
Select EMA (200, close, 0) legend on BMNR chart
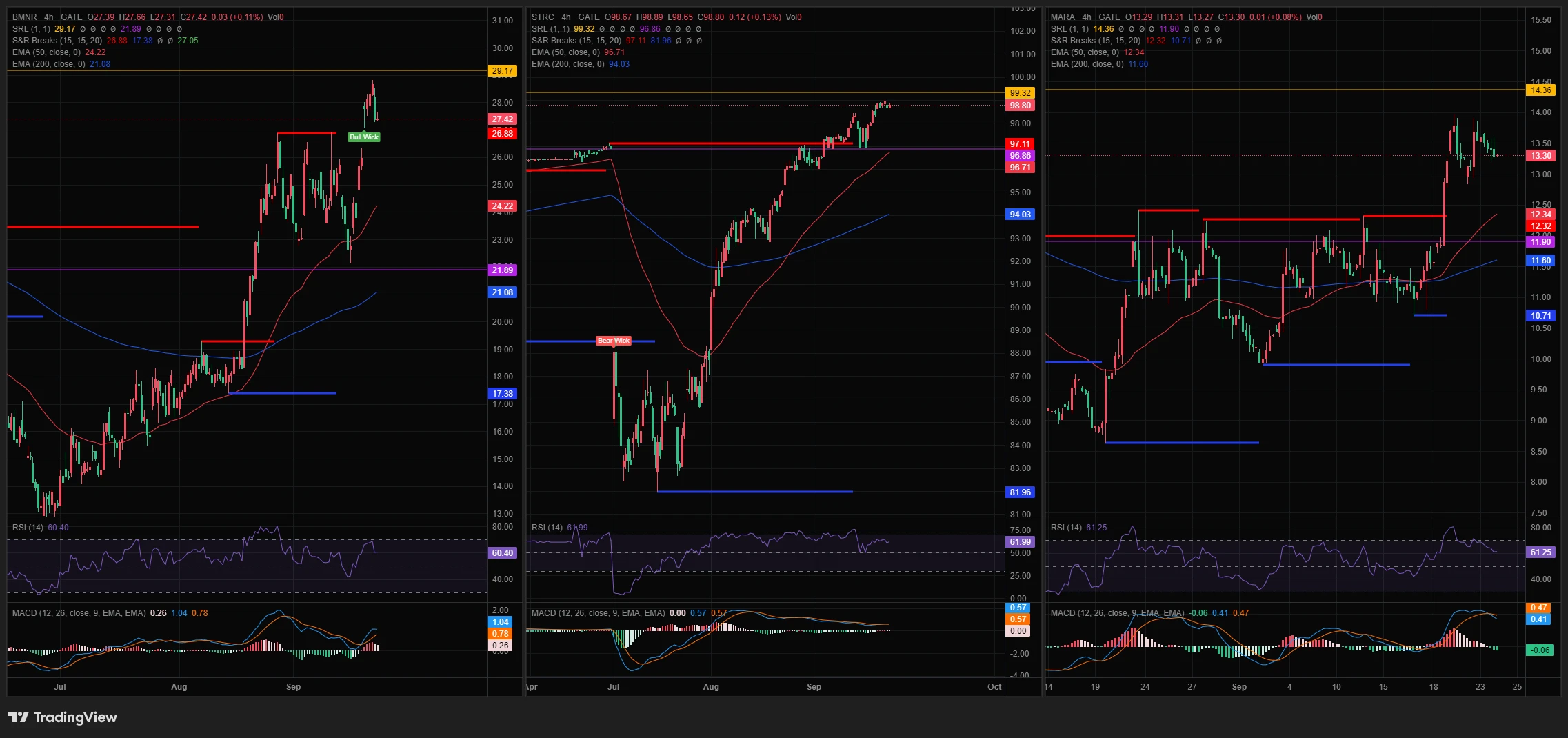[49, 64]
